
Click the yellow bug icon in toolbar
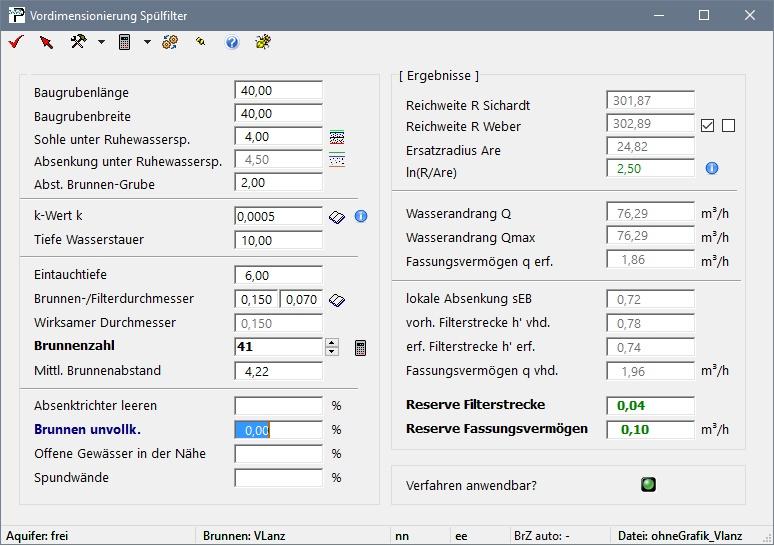tap(263, 42)
